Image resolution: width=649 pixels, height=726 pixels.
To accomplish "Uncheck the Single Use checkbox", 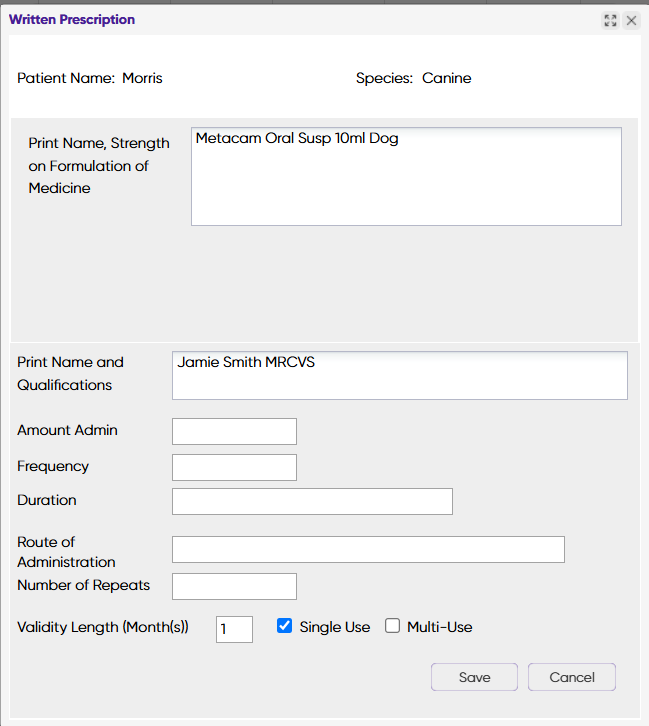I will (x=285, y=626).
